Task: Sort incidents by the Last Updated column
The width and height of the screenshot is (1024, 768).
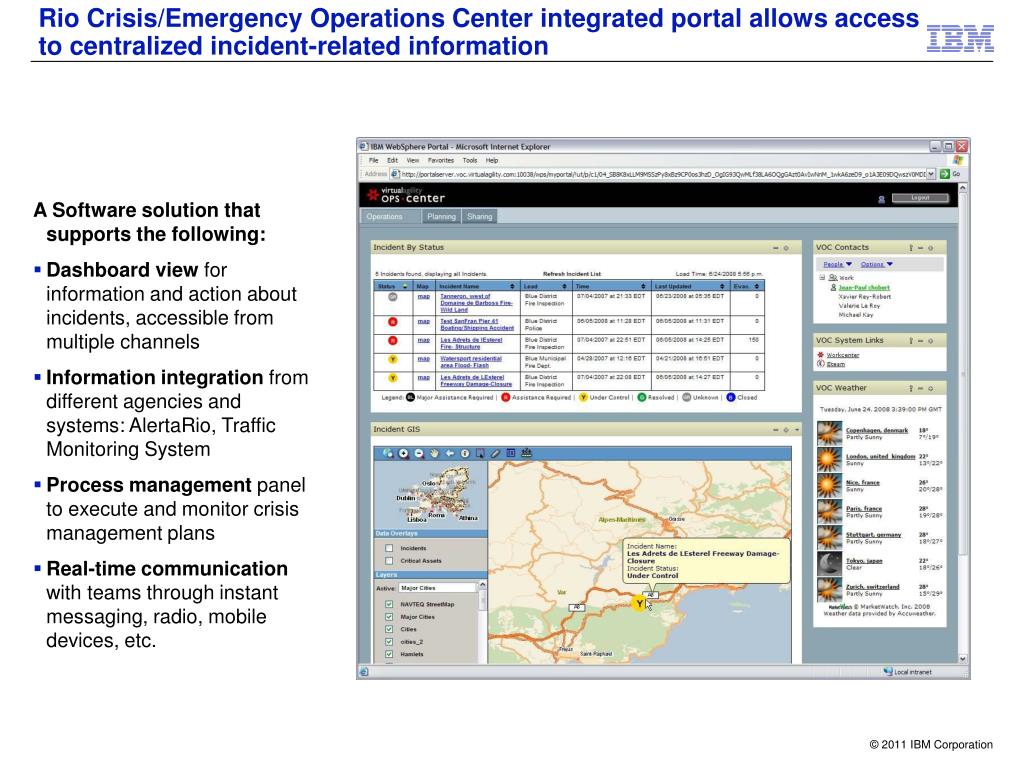Action: 690,286
